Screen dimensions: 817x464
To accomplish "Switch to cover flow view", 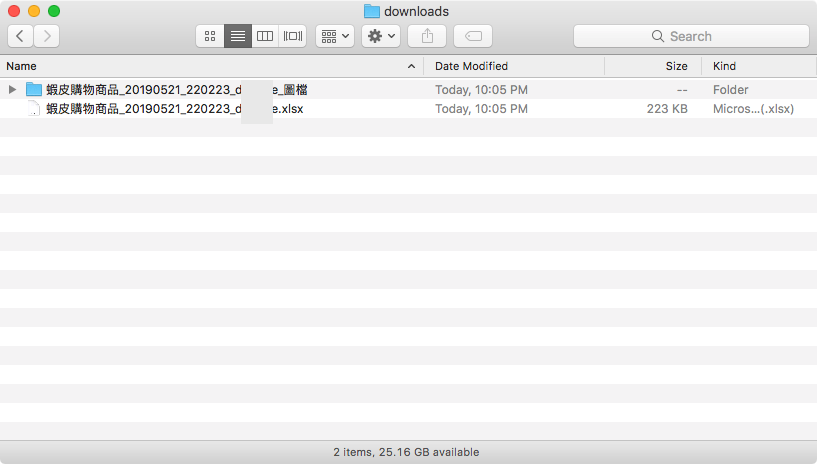I will [x=293, y=36].
